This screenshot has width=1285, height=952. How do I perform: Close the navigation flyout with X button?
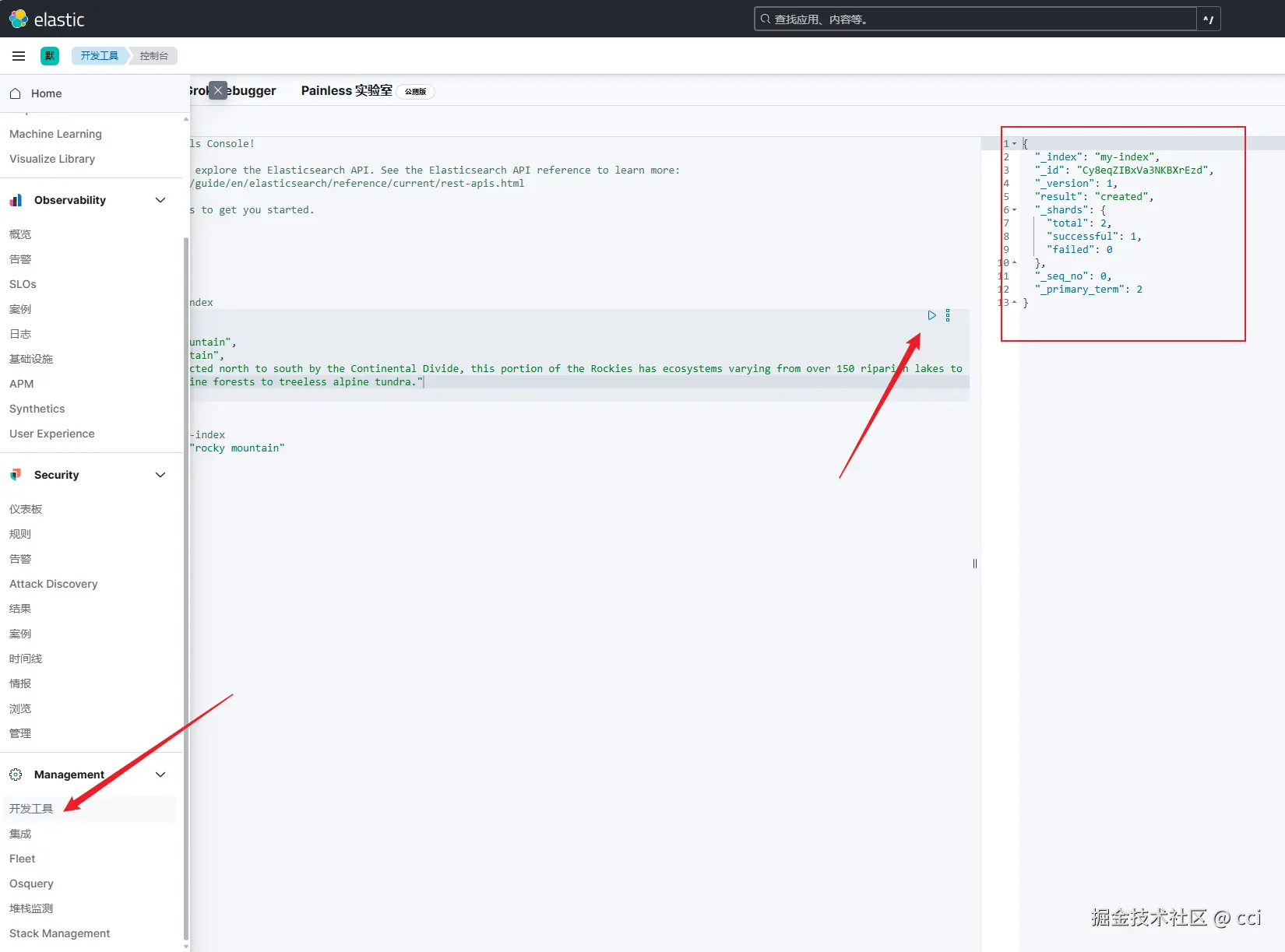(x=218, y=90)
